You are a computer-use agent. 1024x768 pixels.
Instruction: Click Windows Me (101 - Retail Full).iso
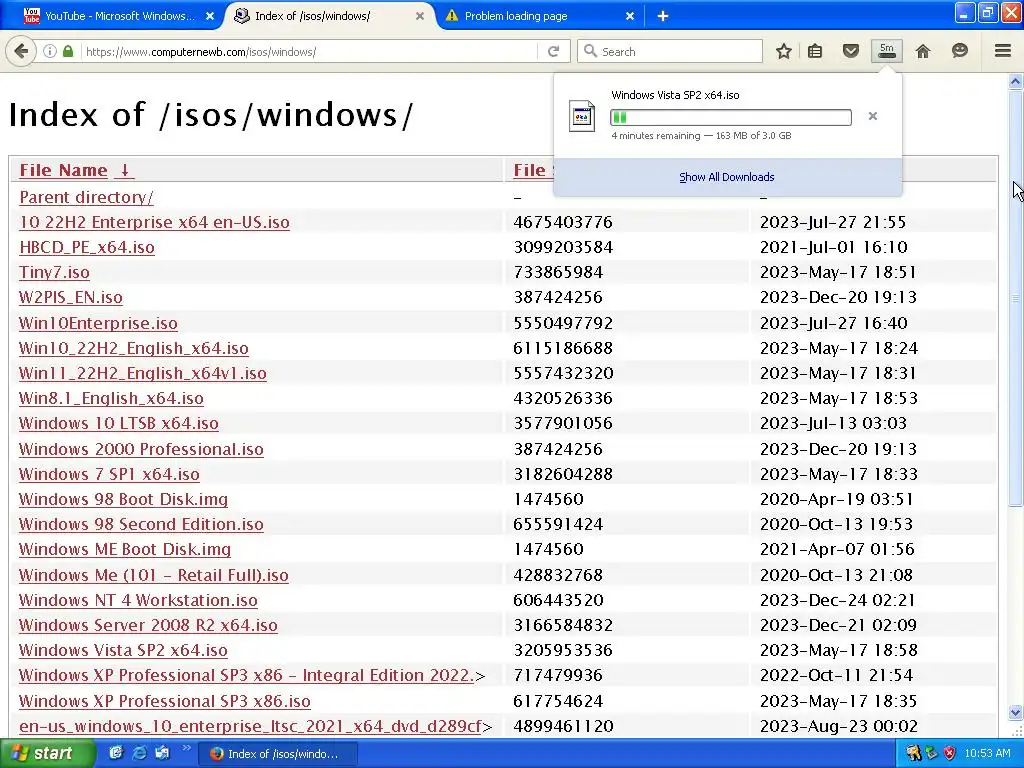tap(153, 575)
